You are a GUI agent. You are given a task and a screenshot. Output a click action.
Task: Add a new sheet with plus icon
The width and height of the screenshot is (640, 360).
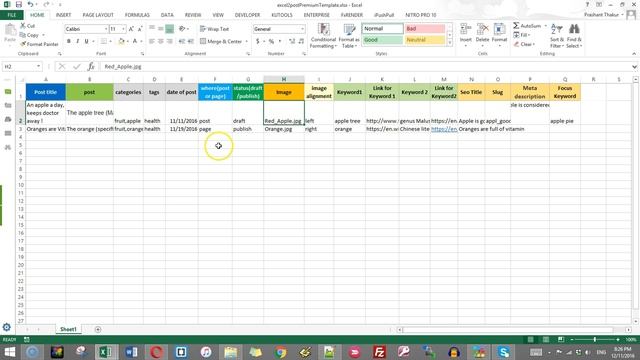point(98,329)
